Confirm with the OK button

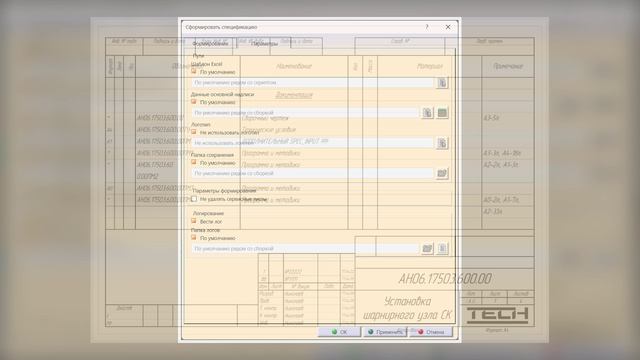[339, 332]
